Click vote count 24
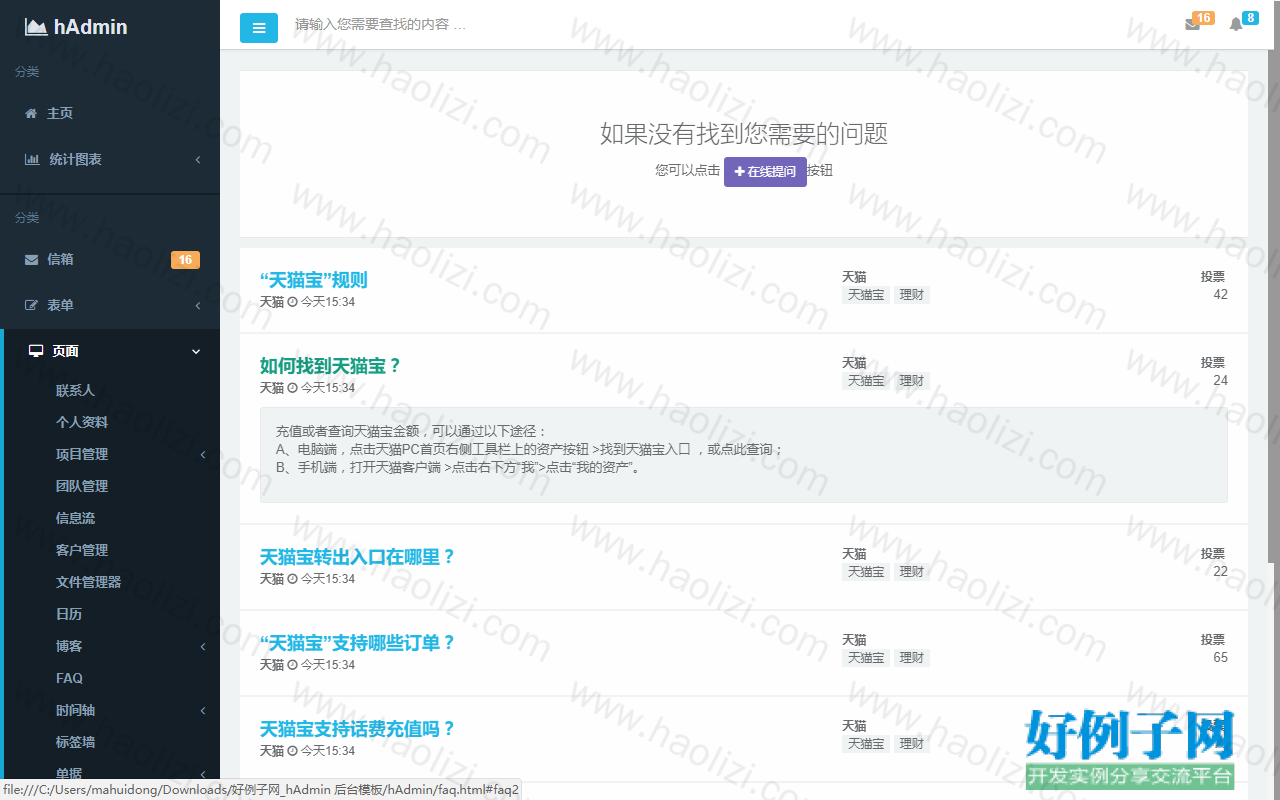This screenshot has height=800, width=1280. click(1220, 381)
